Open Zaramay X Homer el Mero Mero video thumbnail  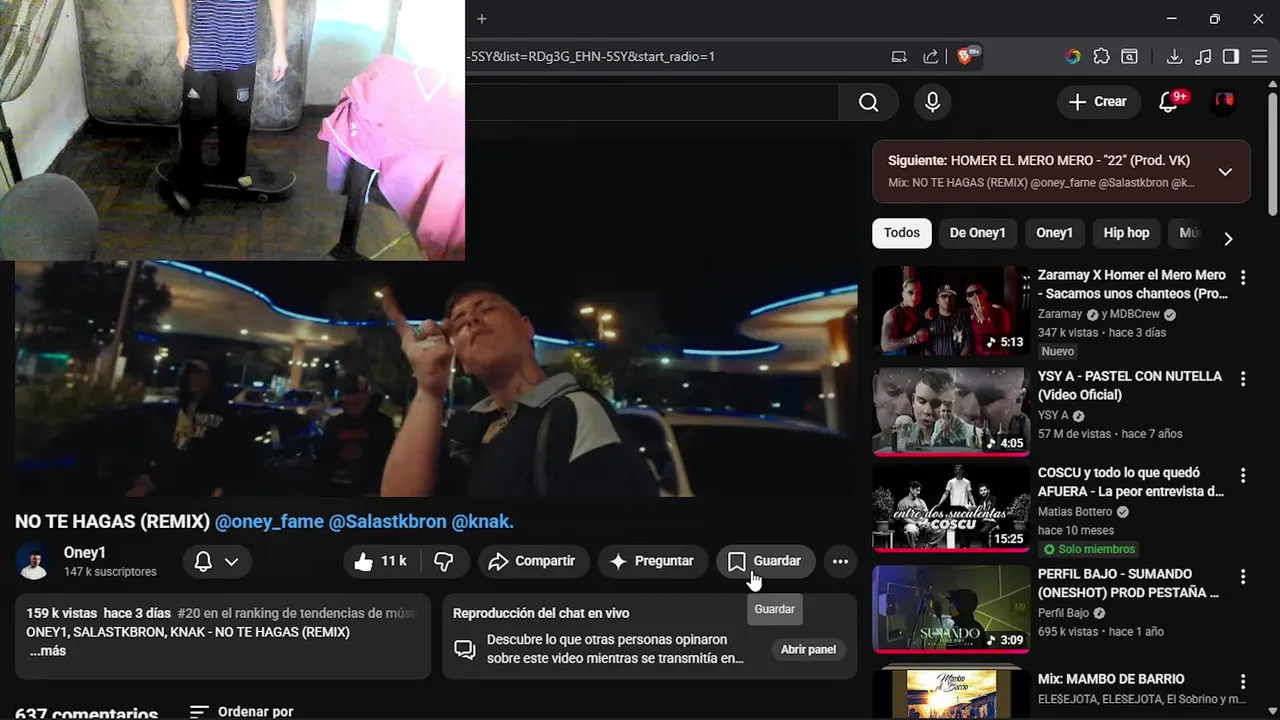950,310
